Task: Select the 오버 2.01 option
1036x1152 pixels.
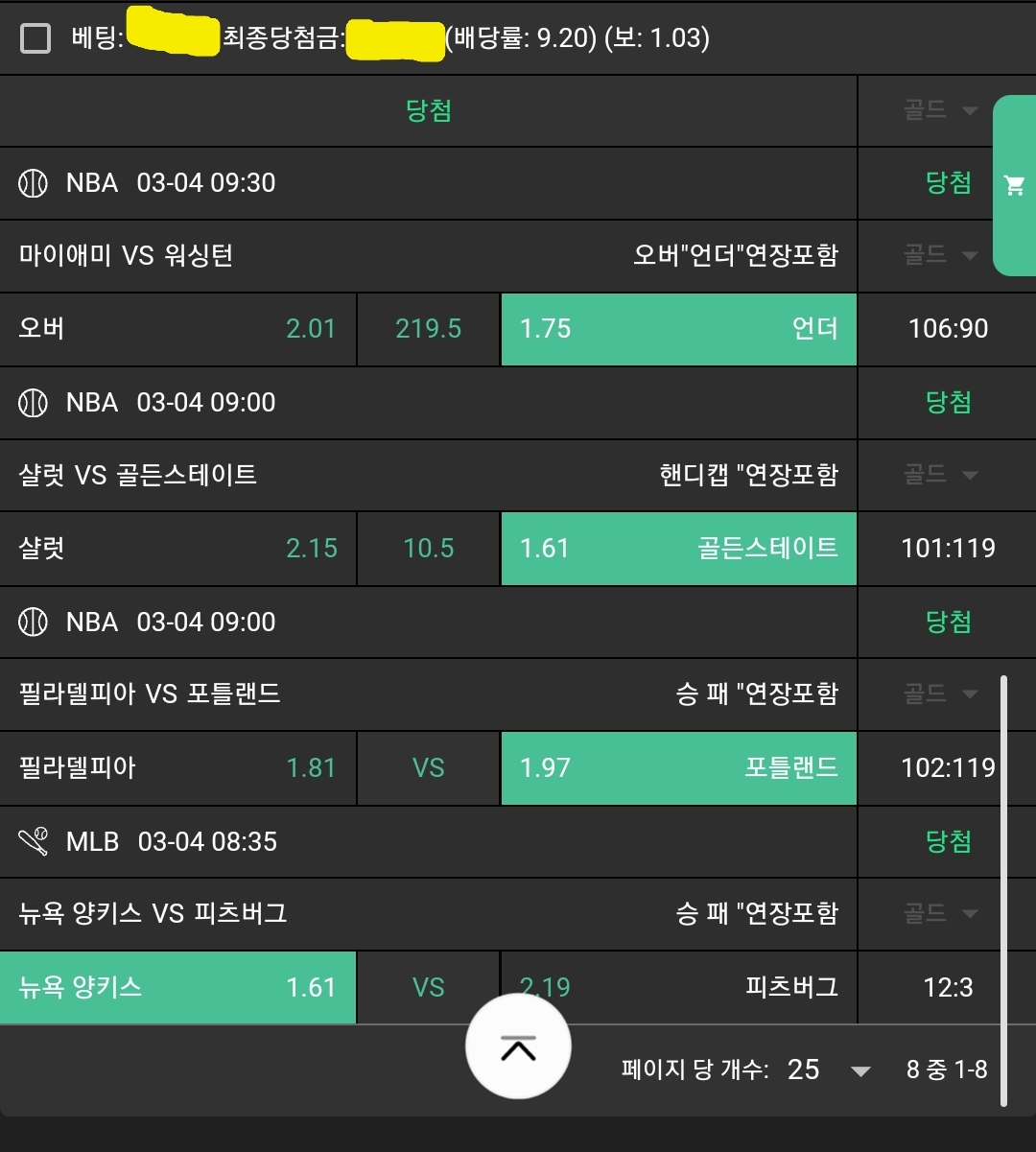Action: click(x=177, y=329)
